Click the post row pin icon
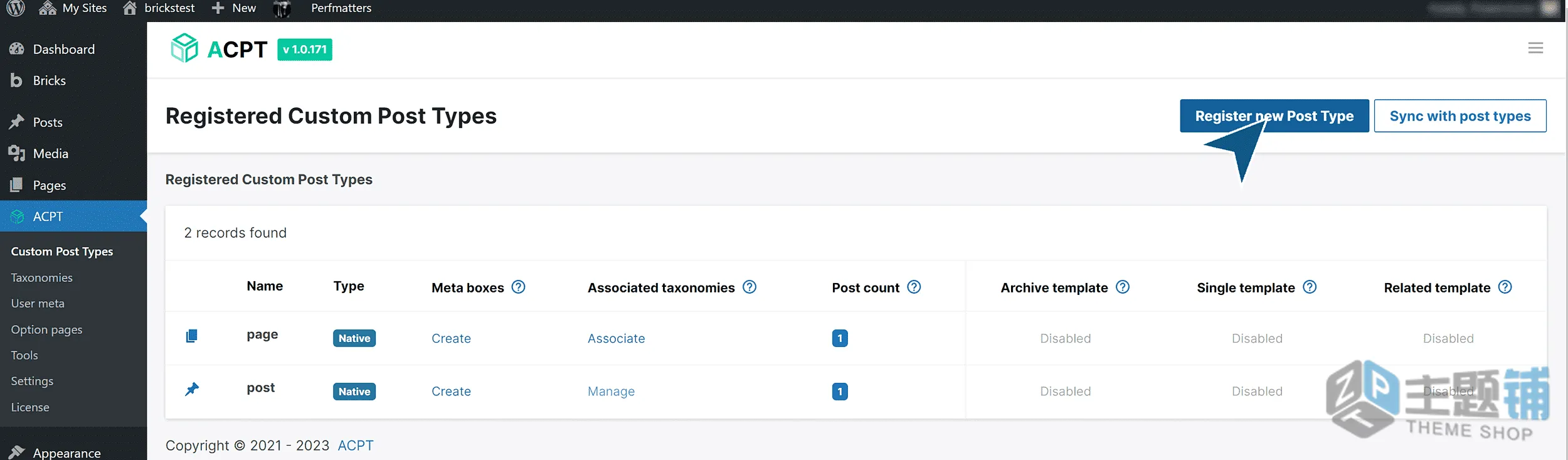 [x=192, y=389]
